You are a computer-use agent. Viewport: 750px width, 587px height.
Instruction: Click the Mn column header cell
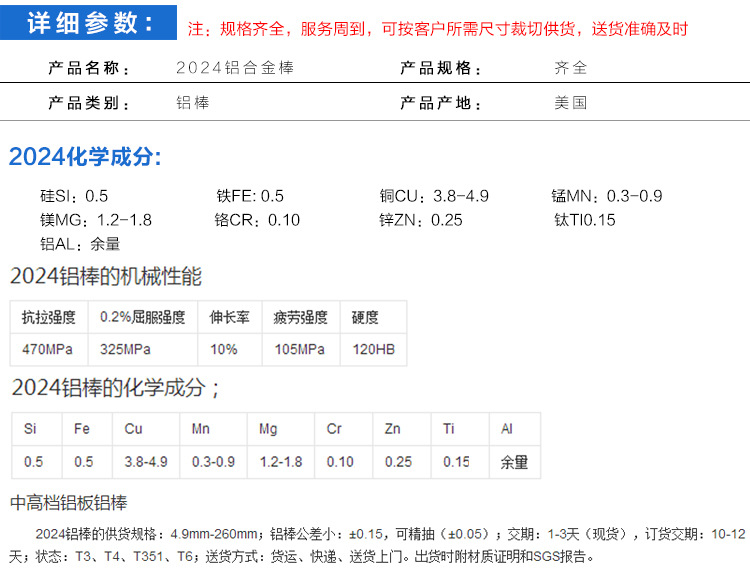(213, 429)
